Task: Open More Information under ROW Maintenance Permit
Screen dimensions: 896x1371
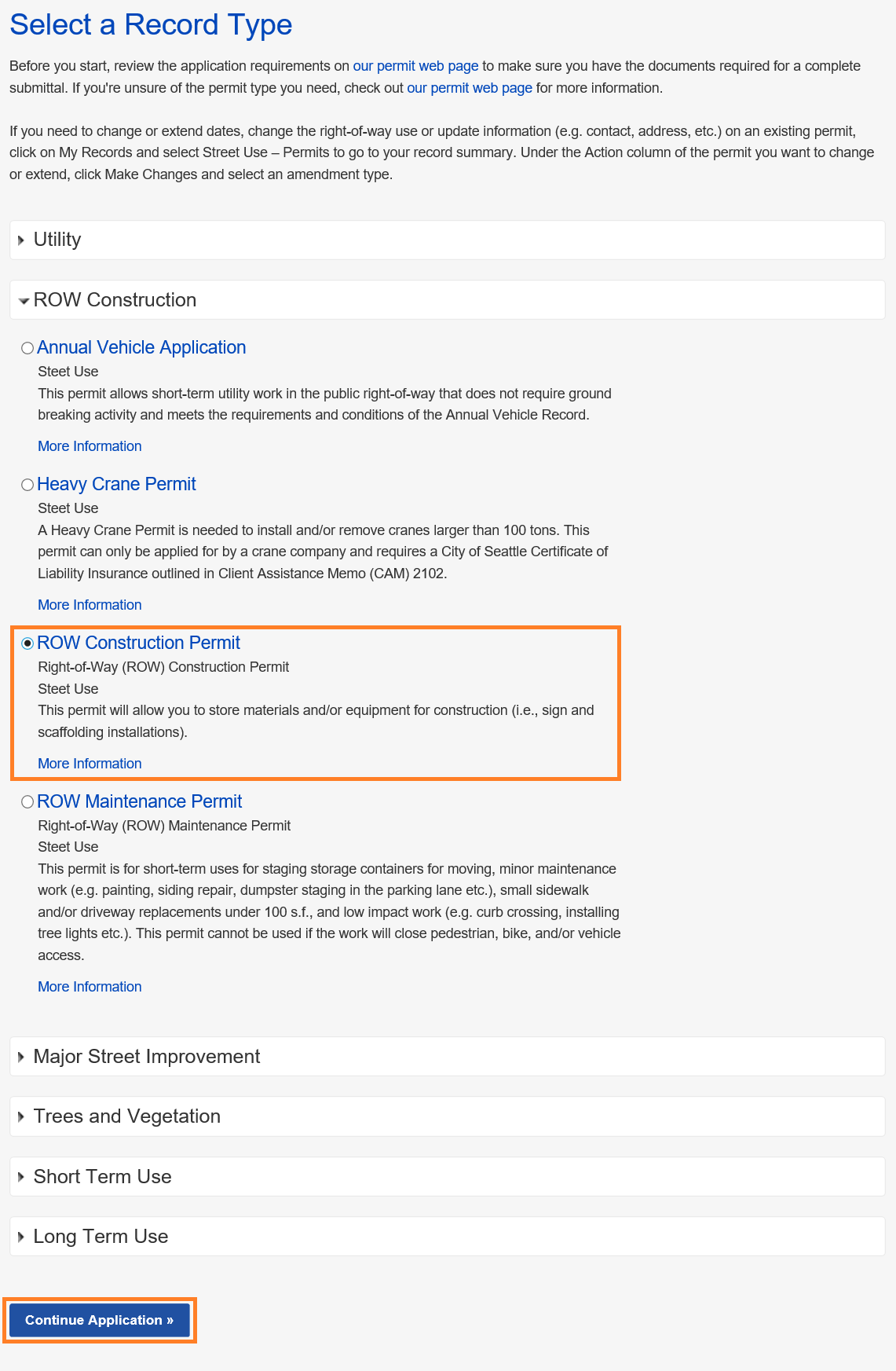Action: pyautogui.click(x=90, y=987)
